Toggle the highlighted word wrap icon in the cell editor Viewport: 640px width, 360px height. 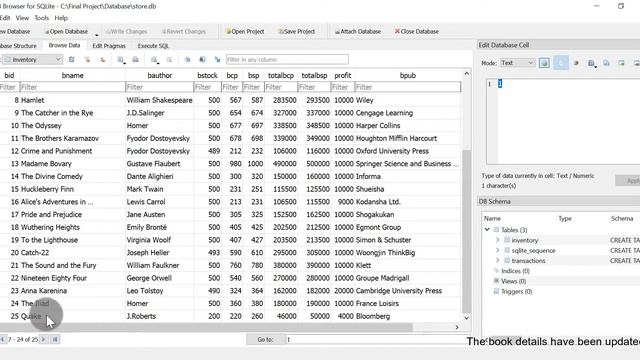pos(561,63)
